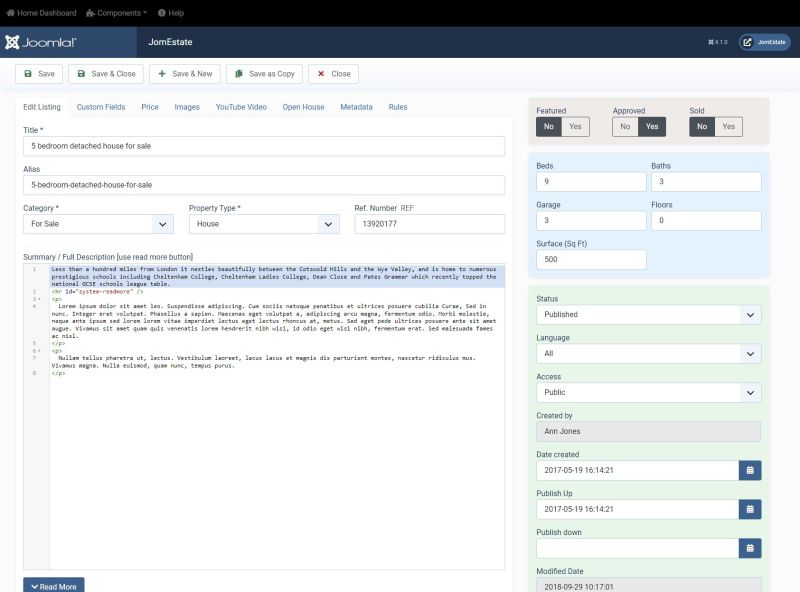Screen dimensions: 800x592
Task: Click the red X icon on Close button
Action: point(319,74)
